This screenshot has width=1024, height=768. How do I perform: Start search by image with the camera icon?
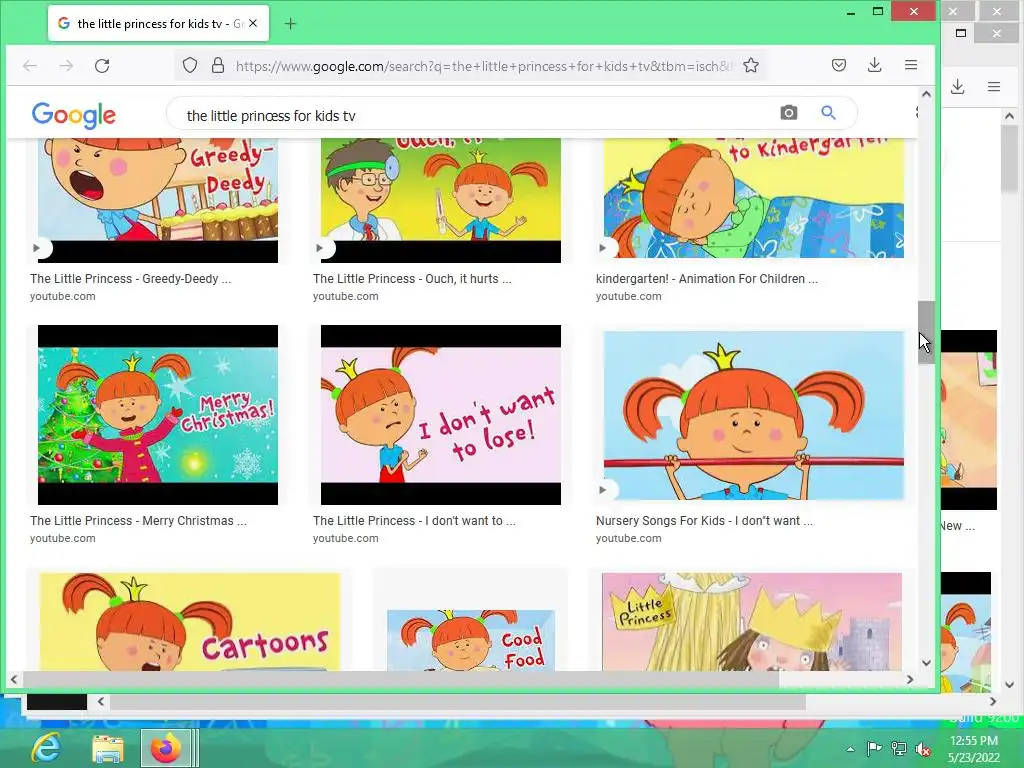pyautogui.click(x=789, y=113)
